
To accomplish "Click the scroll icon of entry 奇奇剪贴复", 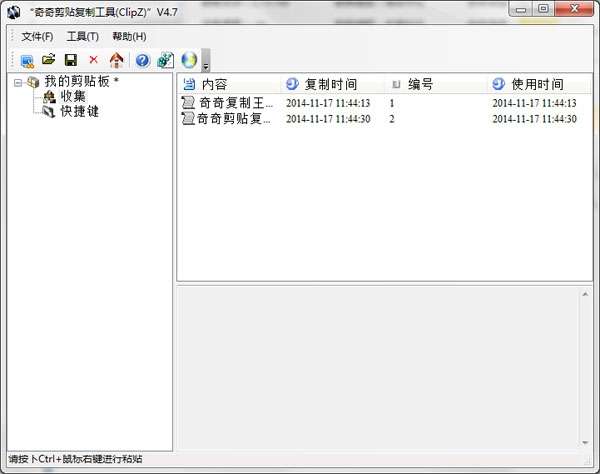I will (x=188, y=118).
